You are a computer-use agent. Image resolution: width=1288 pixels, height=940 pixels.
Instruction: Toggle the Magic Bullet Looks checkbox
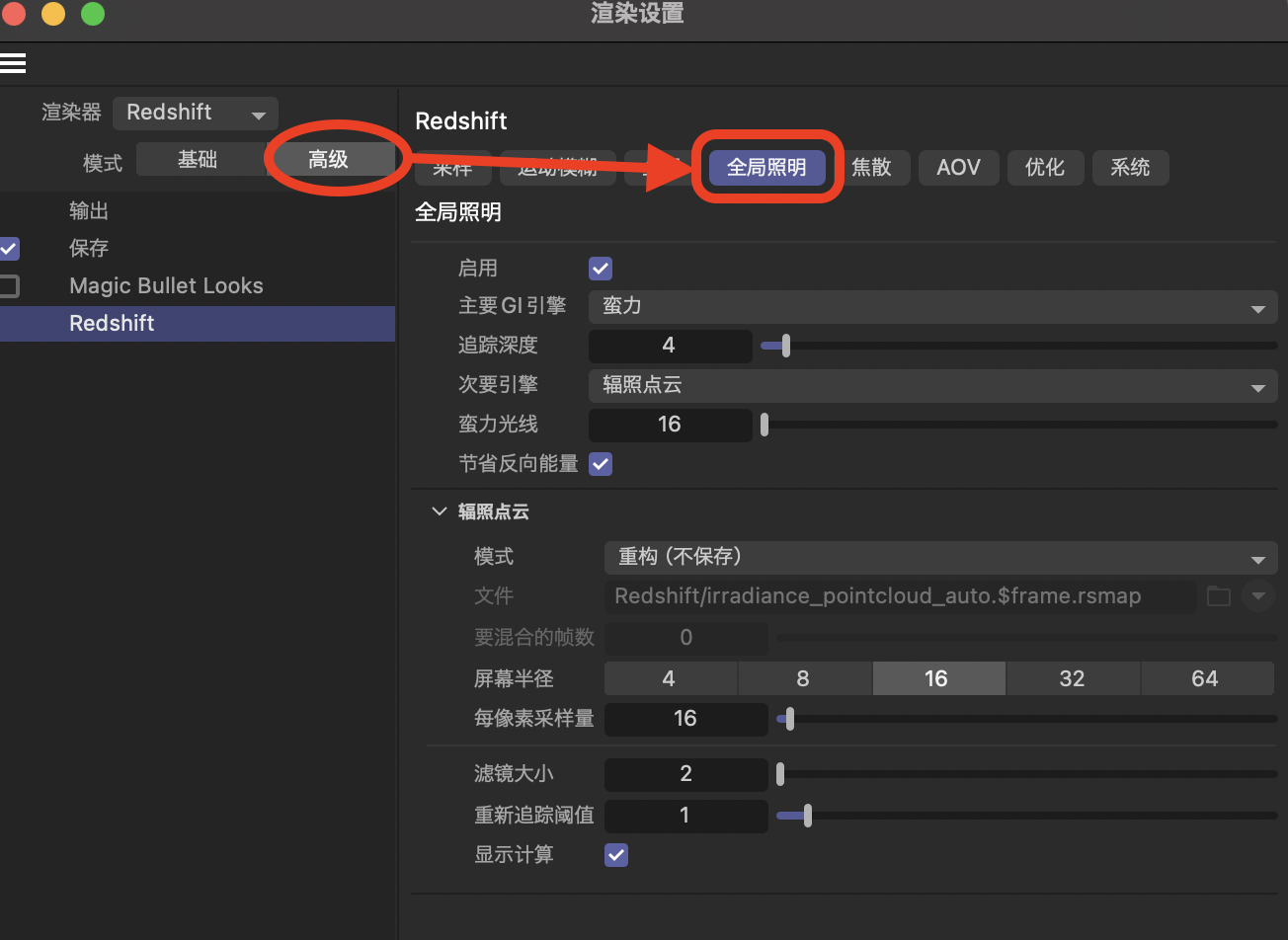pyautogui.click(x=9, y=286)
